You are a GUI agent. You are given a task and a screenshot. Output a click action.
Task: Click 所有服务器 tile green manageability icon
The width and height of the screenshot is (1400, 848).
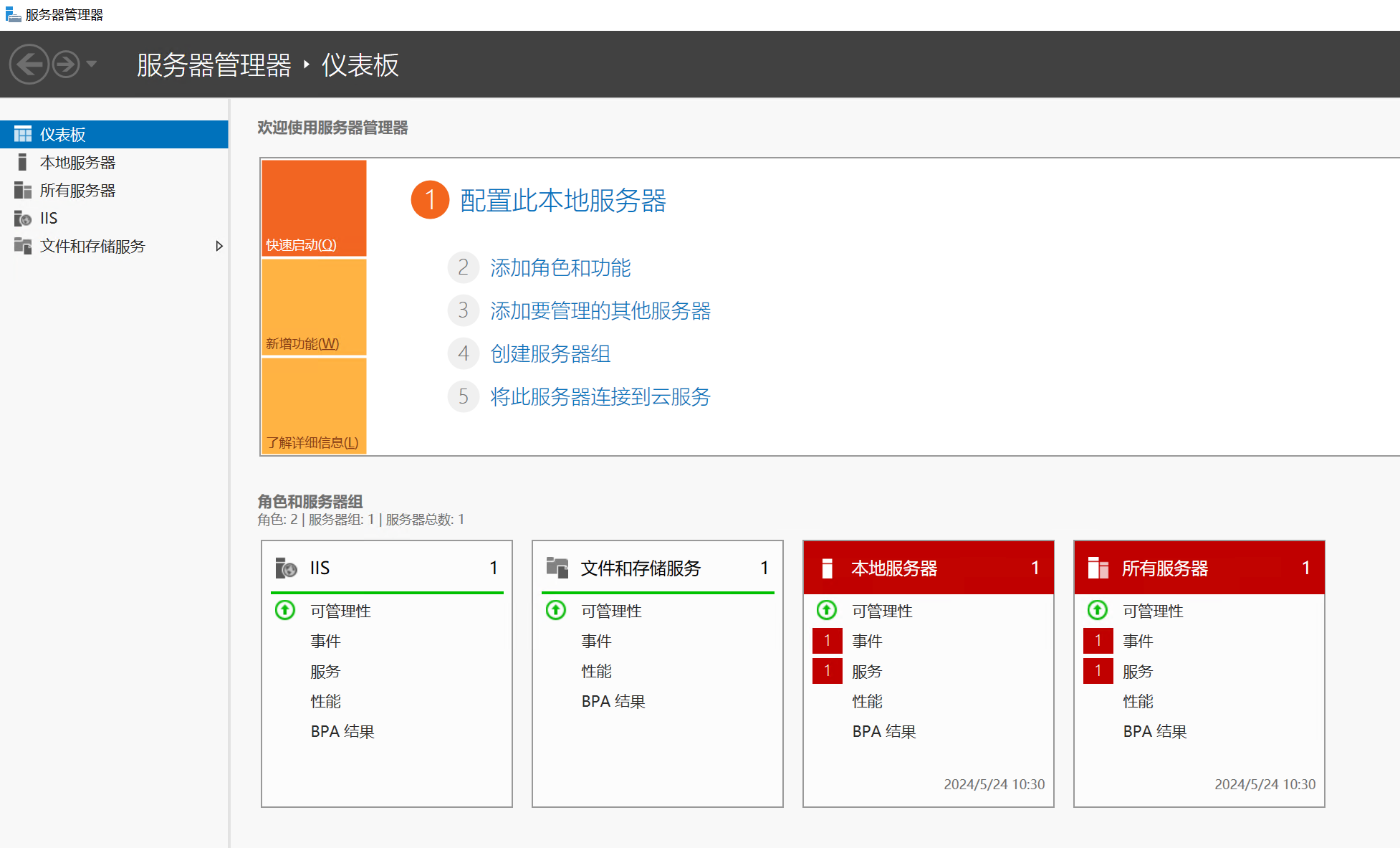pos(1098,610)
